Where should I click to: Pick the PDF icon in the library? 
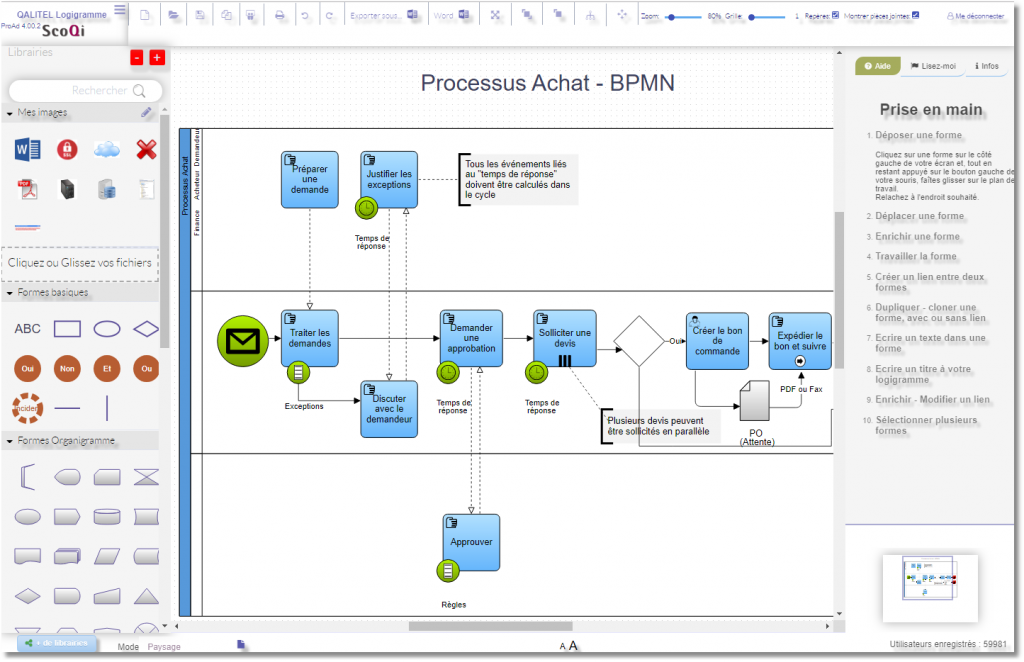[x=27, y=189]
